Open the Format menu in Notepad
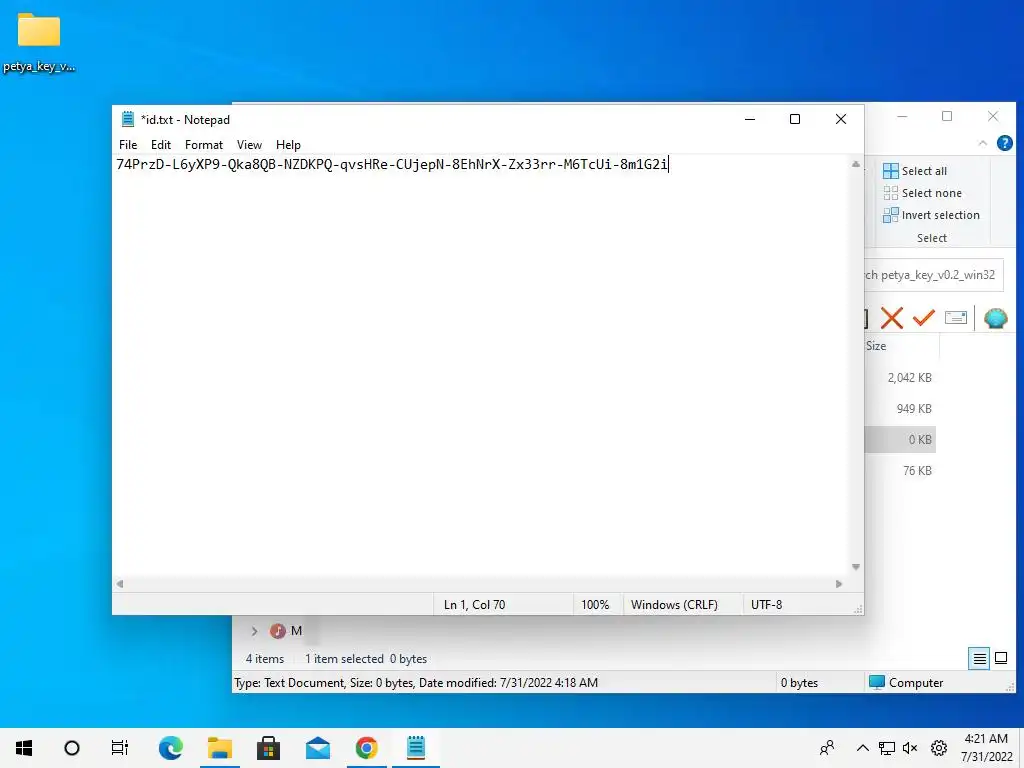 [204, 145]
